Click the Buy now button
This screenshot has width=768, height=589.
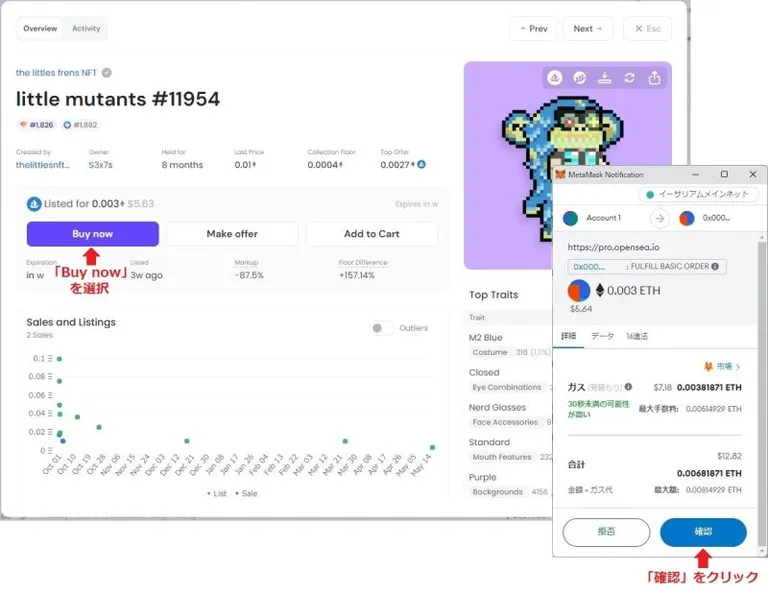click(x=93, y=234)
